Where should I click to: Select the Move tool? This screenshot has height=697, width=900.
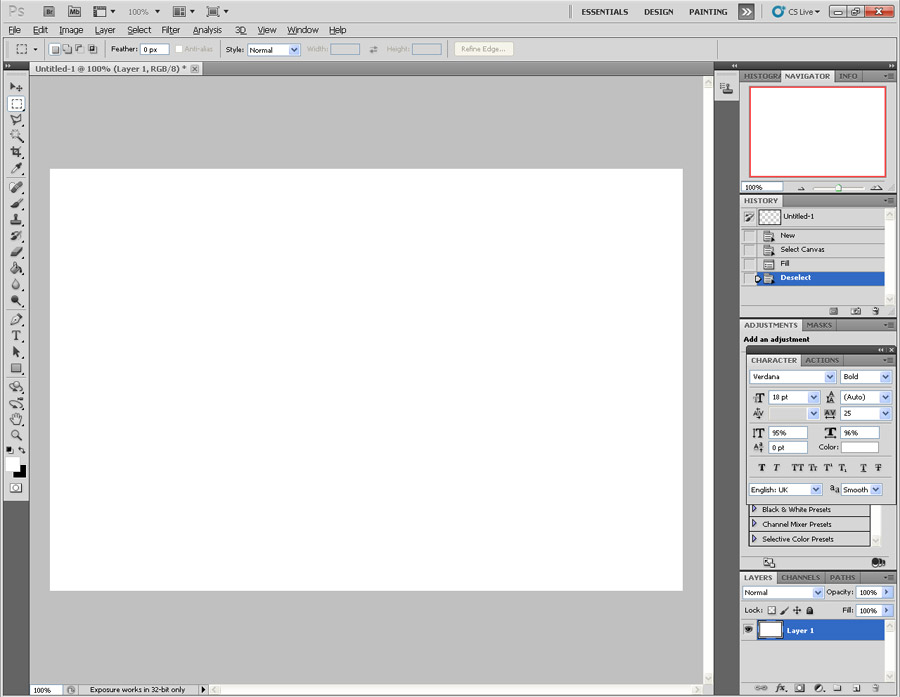(x=16, y=87)
